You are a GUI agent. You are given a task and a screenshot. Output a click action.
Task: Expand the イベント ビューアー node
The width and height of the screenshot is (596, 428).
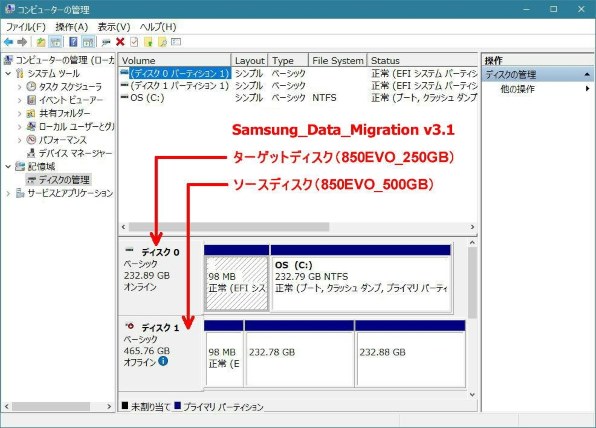19,100
